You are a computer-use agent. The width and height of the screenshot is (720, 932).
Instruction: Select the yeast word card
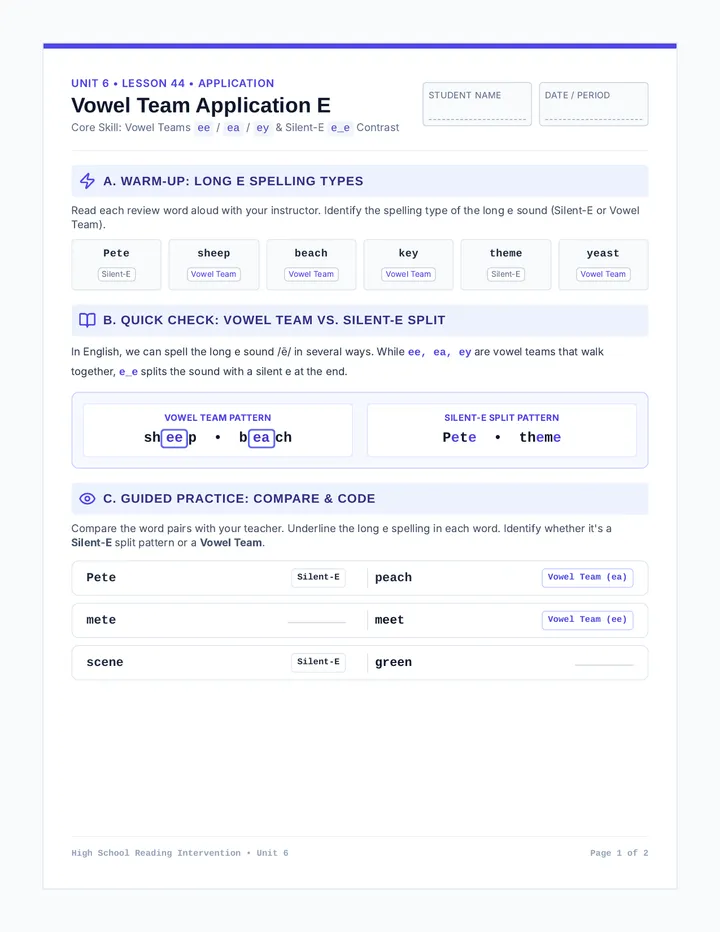603,265
